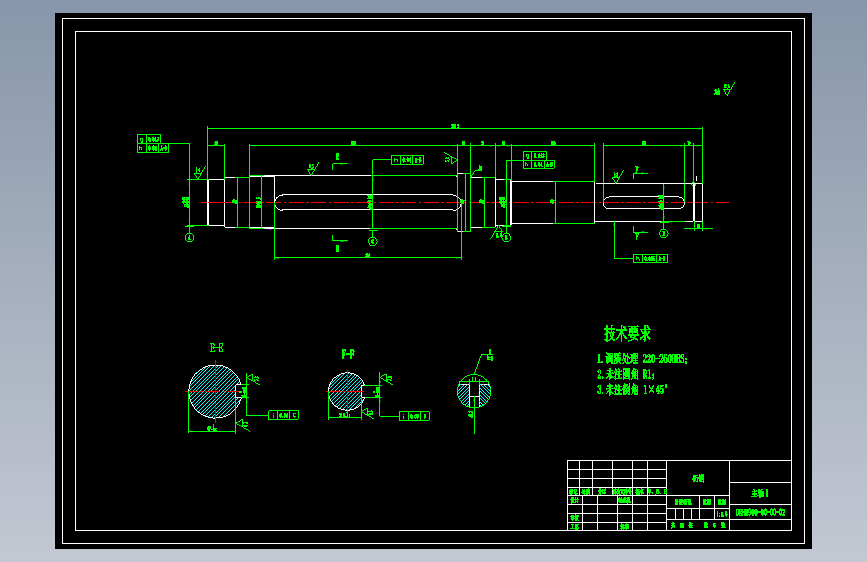Click the note line '3.未注倒角 1×45°'

pos(631,389)
